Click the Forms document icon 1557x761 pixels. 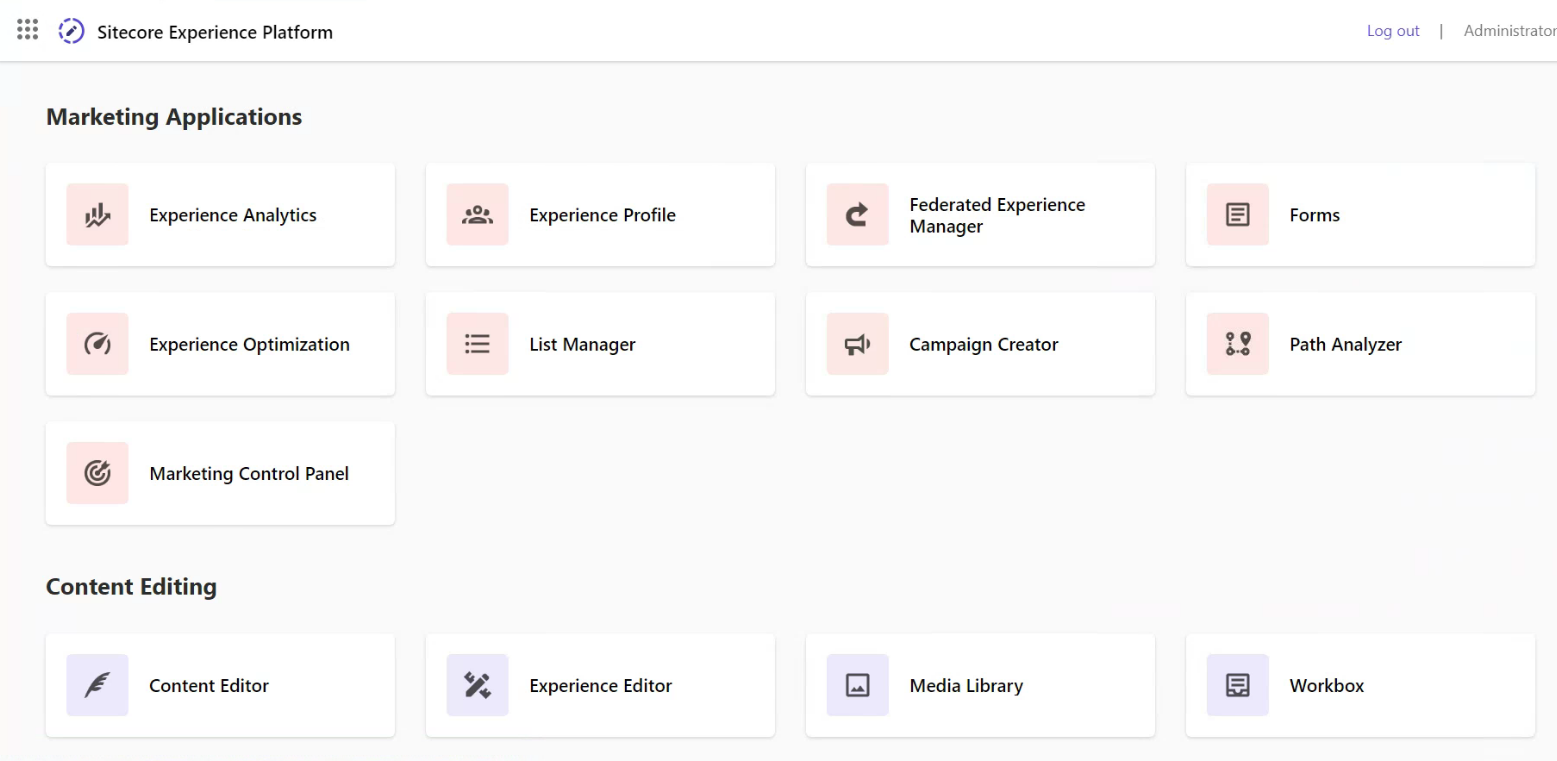pyautogui.click(x=1237, y=215)
